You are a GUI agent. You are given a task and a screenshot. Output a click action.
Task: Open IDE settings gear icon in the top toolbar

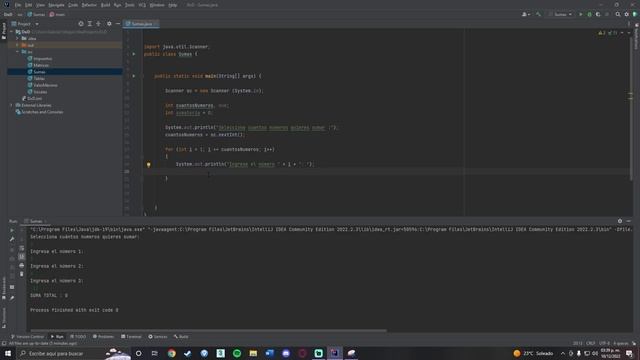coord(627,14)
